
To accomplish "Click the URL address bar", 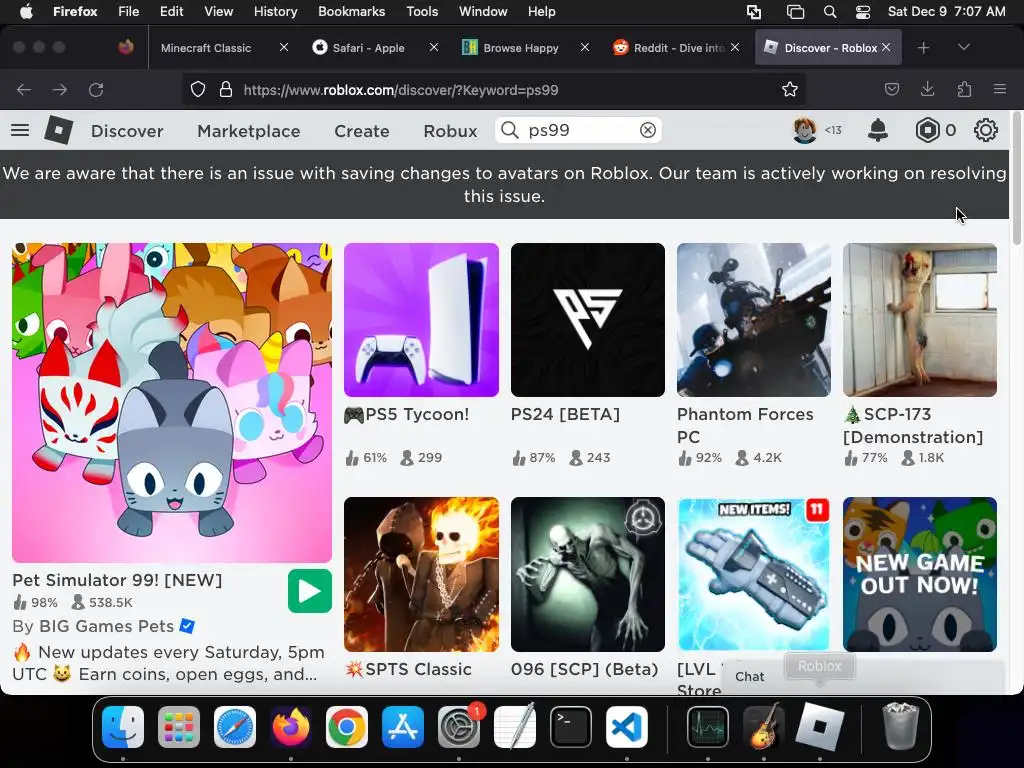I will point(493,89).
